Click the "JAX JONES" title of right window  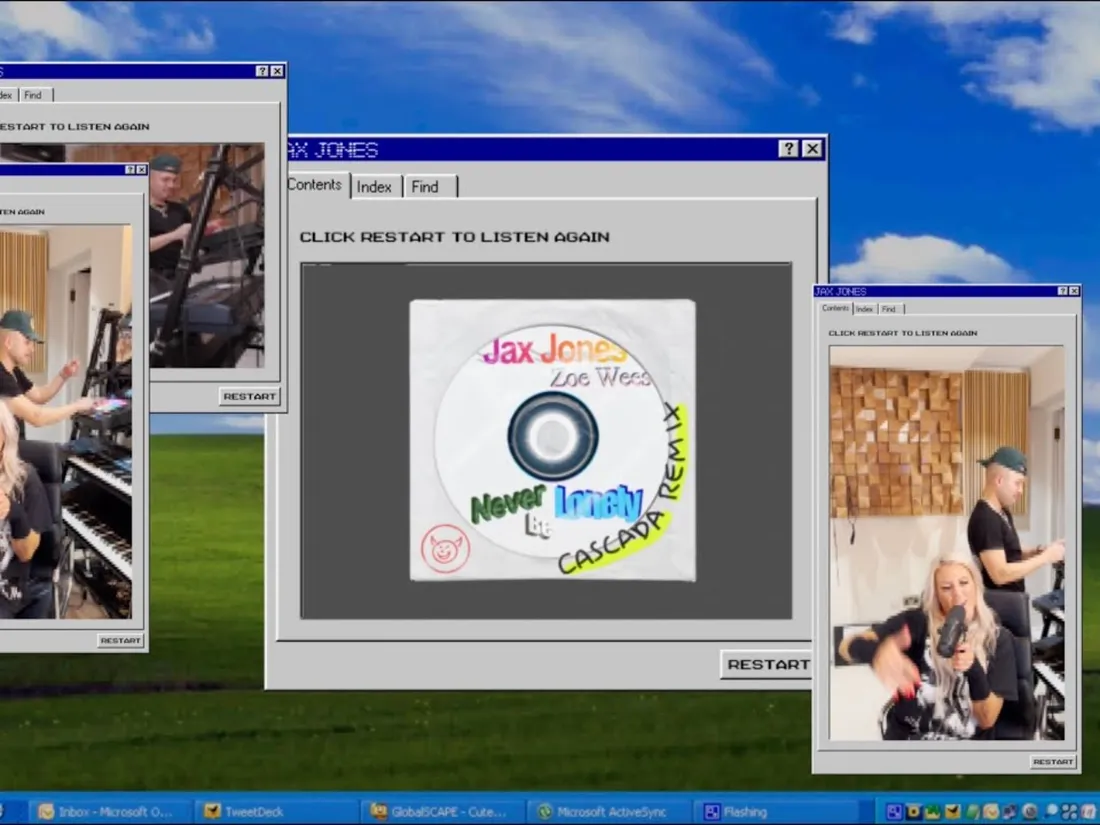pyautogui.click(x=841, y=291)
